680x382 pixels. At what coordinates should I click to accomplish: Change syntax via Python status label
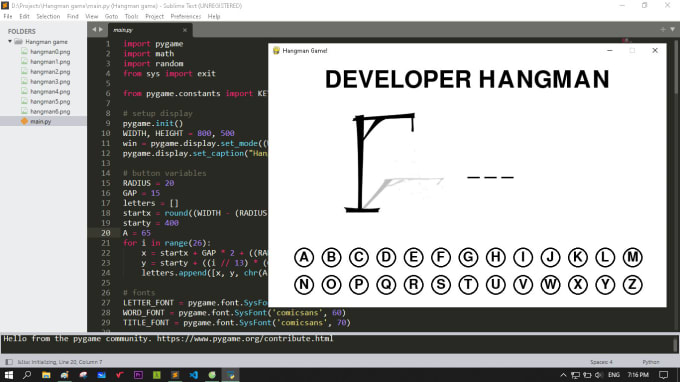click(x=651, y=362)
